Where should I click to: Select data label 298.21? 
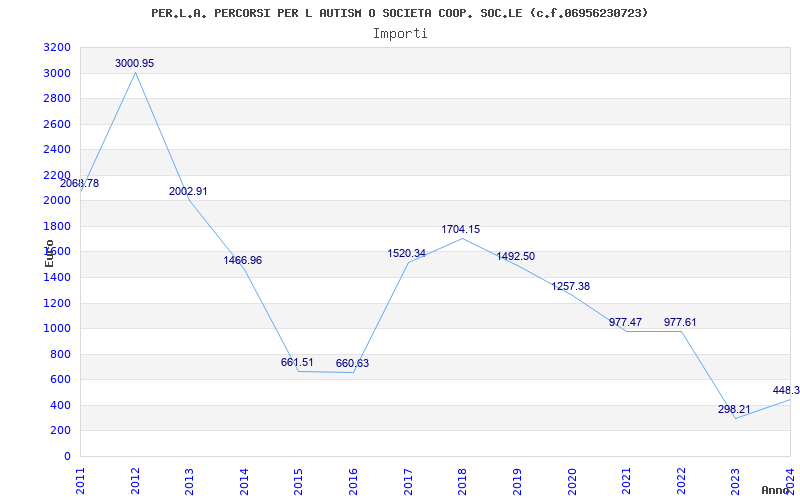[734, 409]
